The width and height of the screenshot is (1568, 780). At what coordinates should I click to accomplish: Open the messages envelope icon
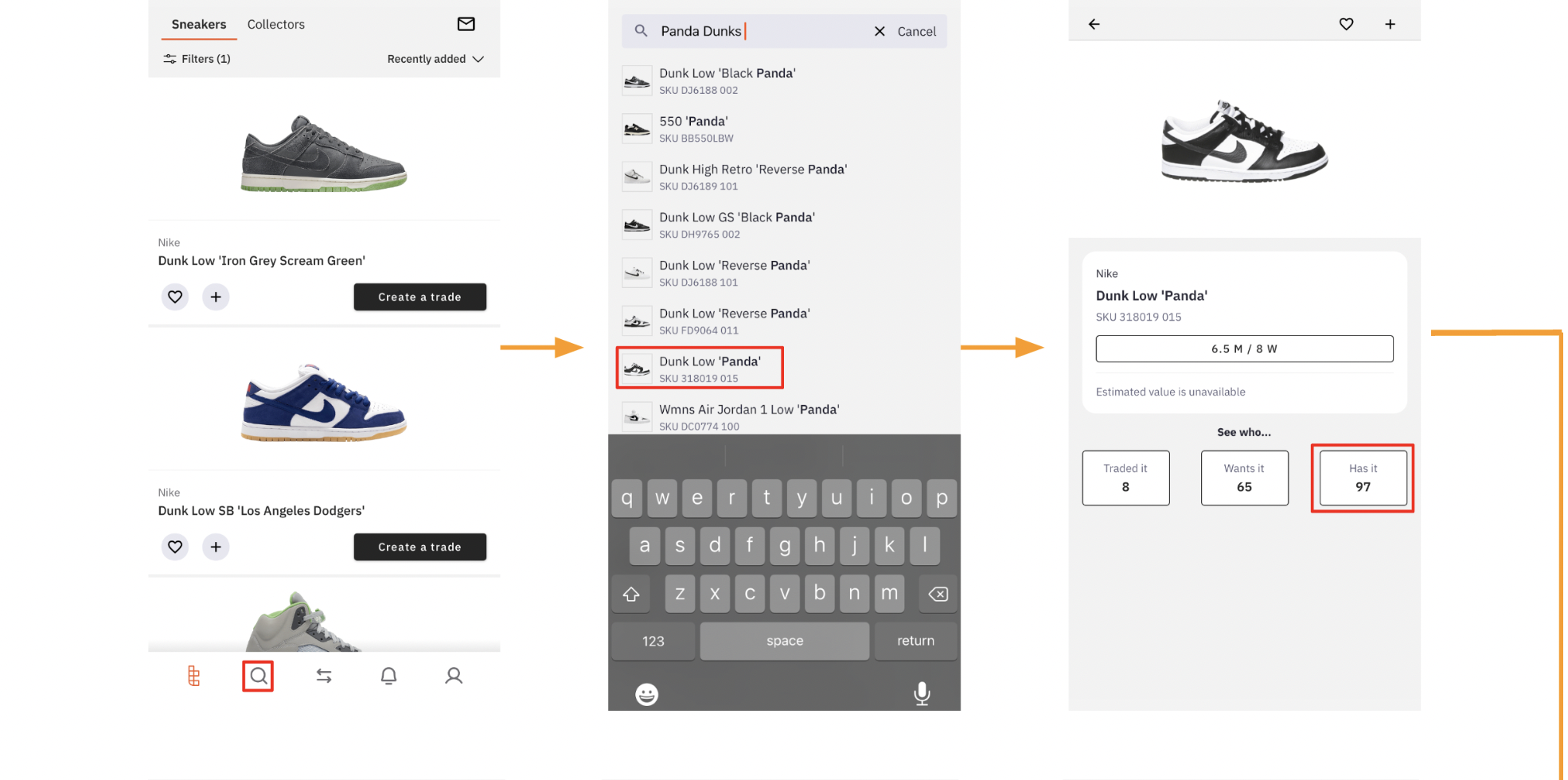(466, 24)
